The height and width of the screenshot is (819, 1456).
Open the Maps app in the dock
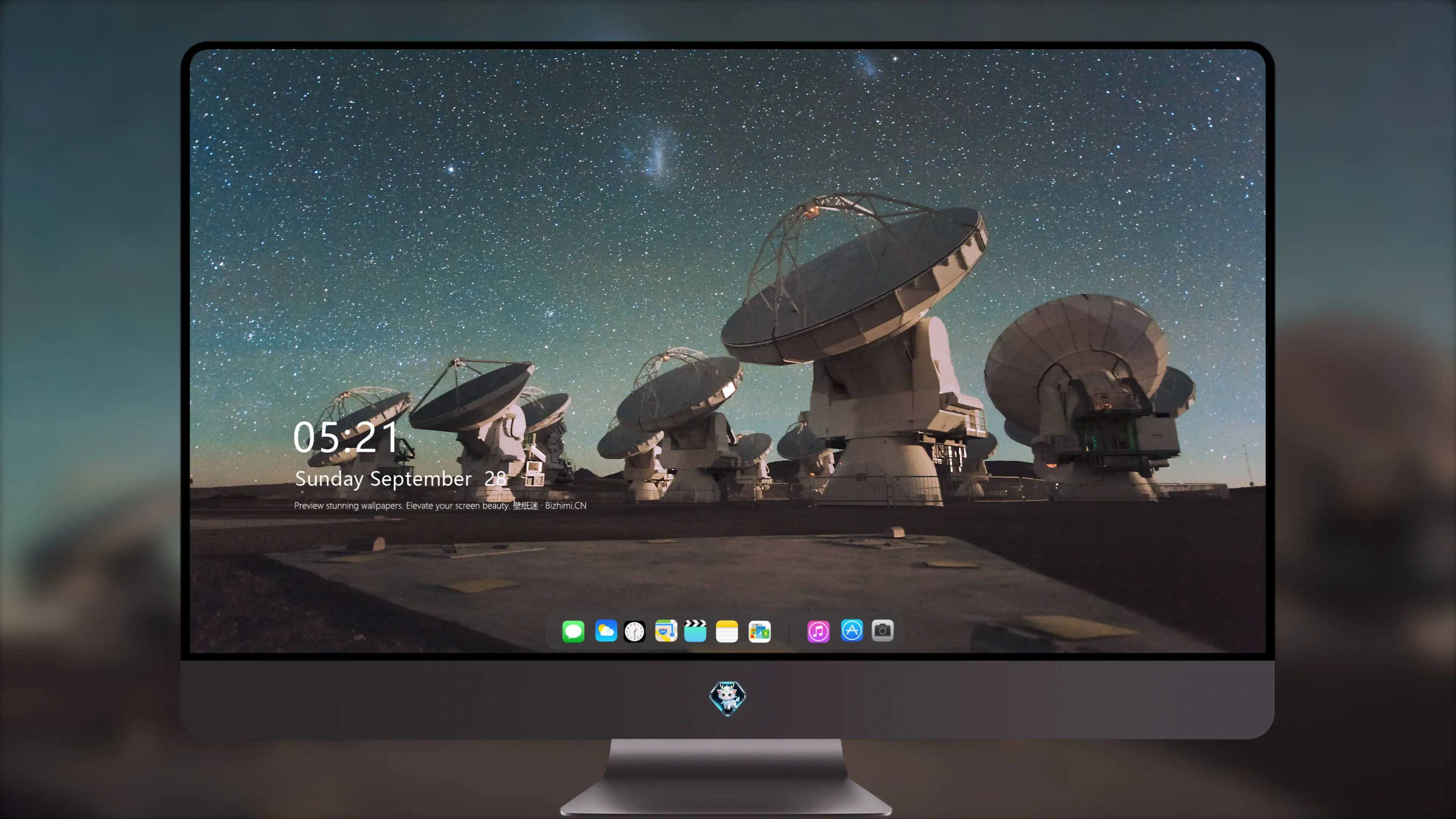[666, 631]
